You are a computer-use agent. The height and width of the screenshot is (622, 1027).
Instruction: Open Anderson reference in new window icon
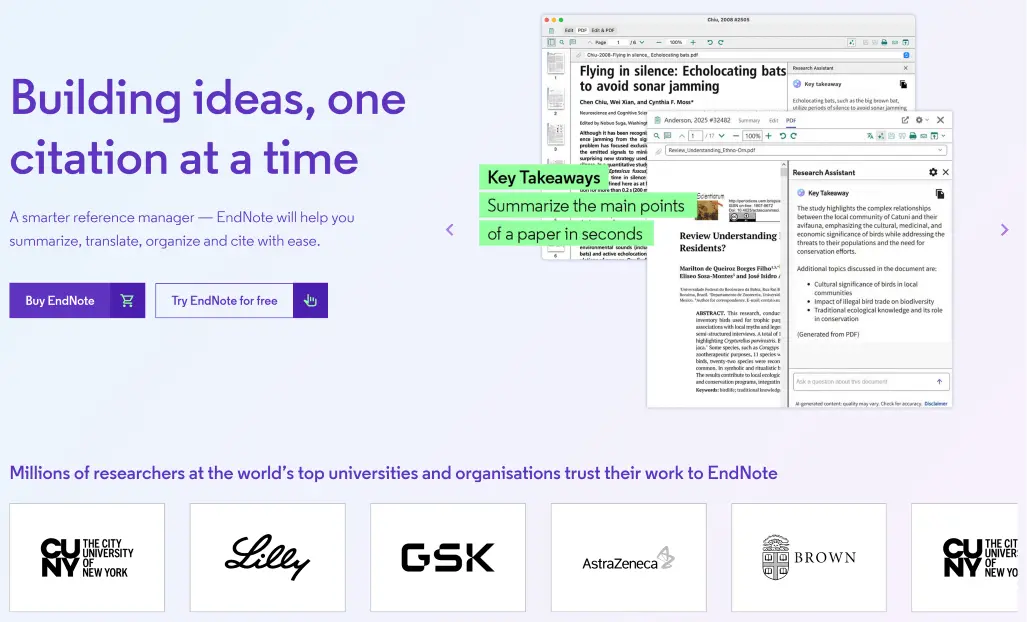click(905, 120)
